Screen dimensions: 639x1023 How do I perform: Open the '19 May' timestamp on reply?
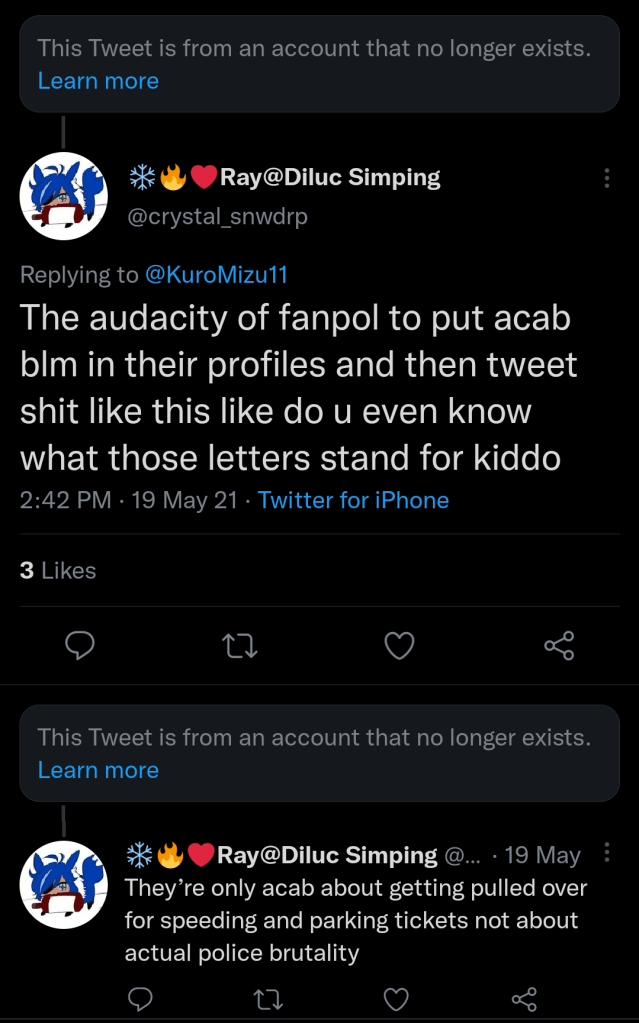pyautogui.click(x=542, y=855)
